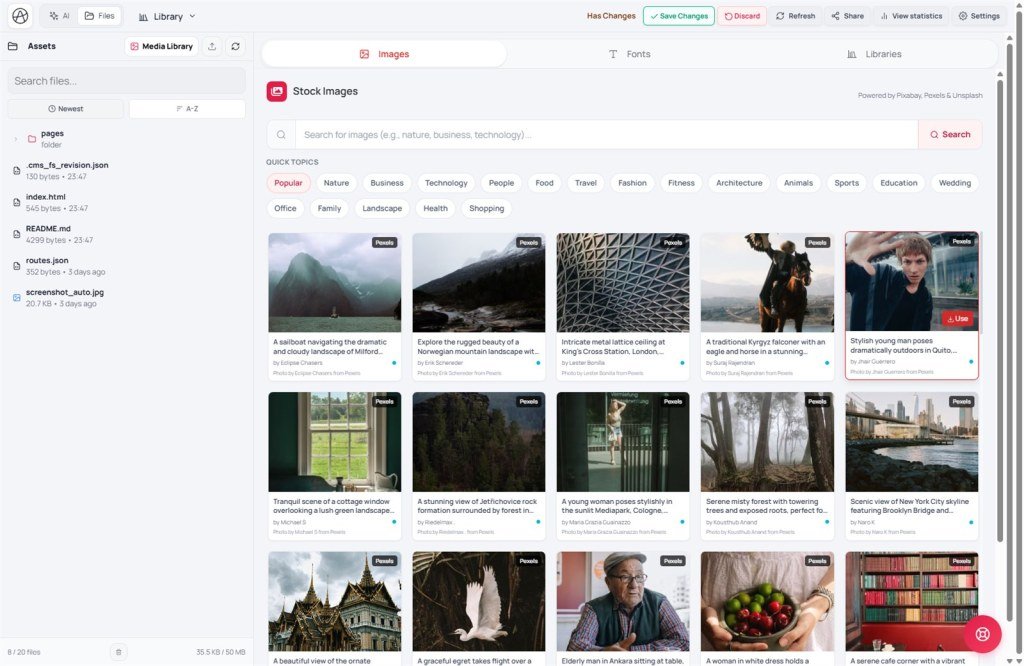Open the Library dropdown

[x=167, y=16]
